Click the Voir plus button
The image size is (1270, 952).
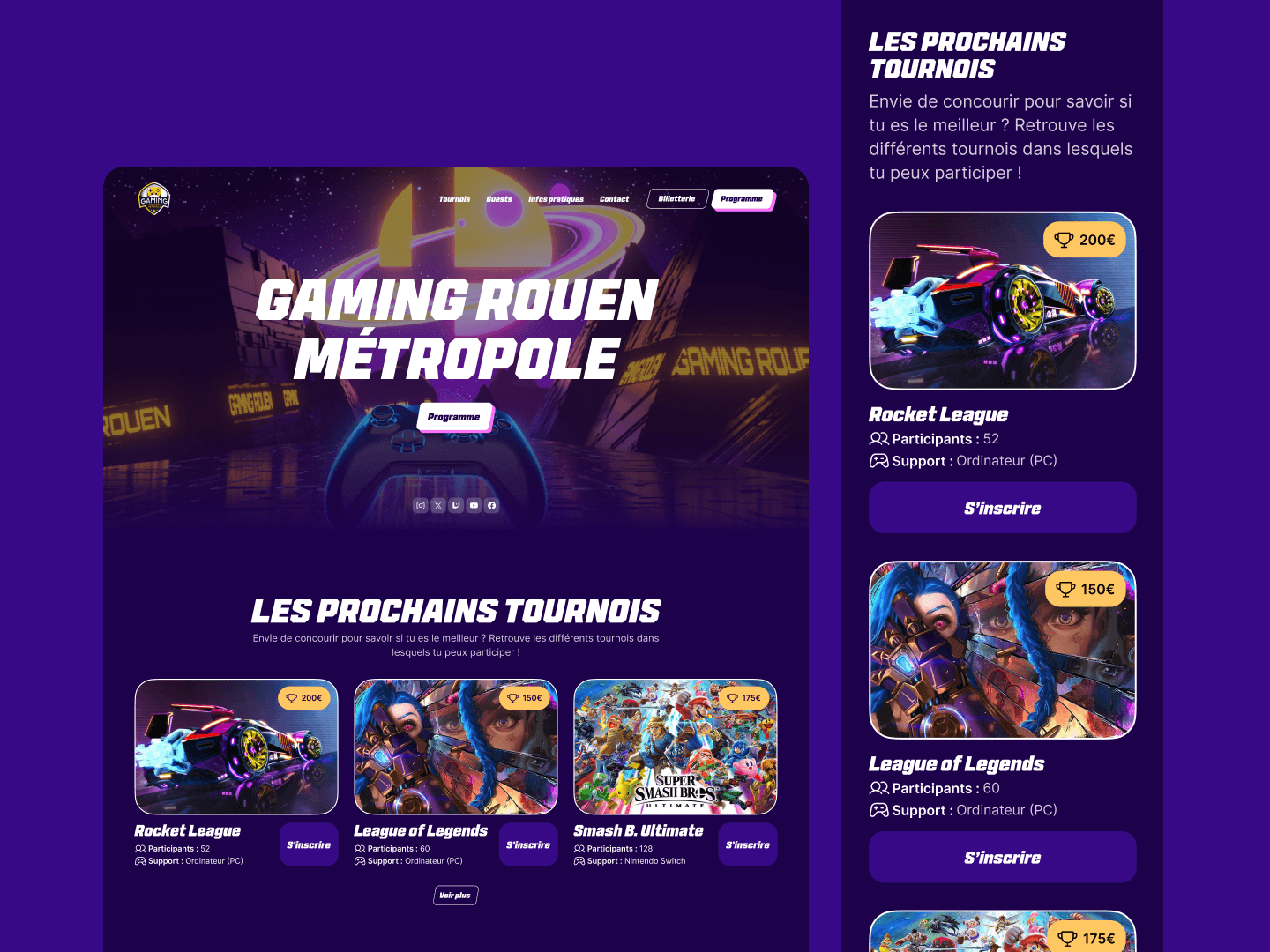455,896
